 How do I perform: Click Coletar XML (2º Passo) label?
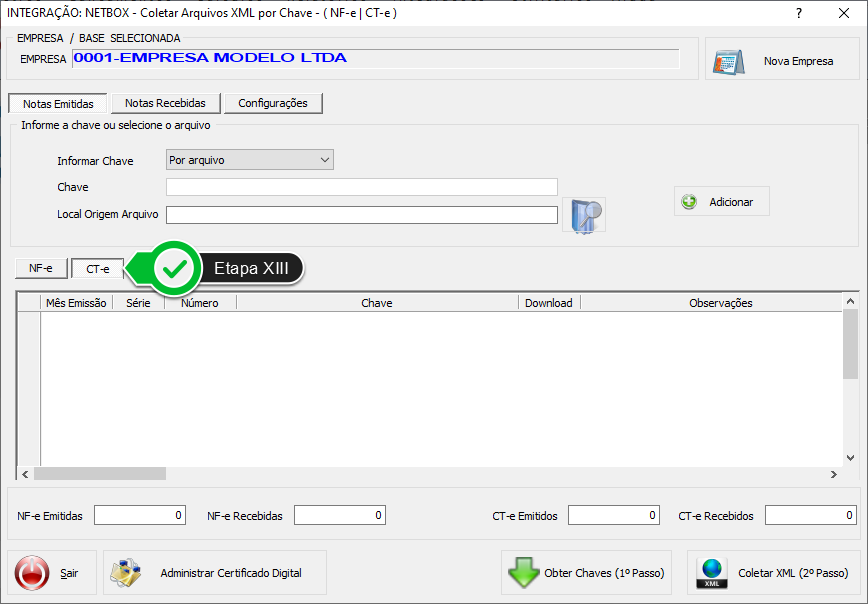pos(793,573)
